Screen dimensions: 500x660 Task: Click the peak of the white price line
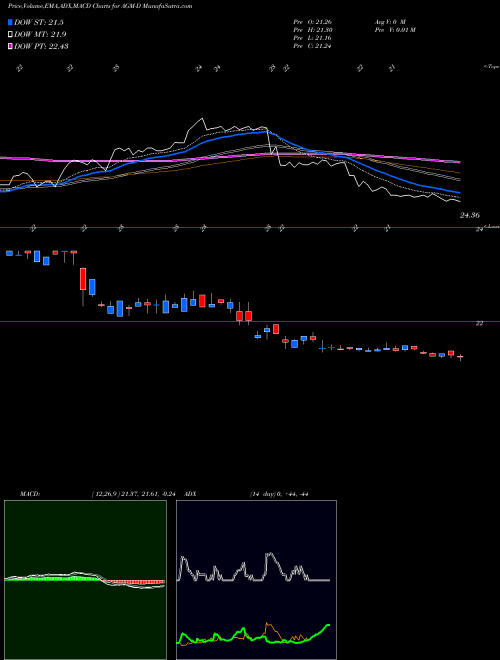[202, 119]
